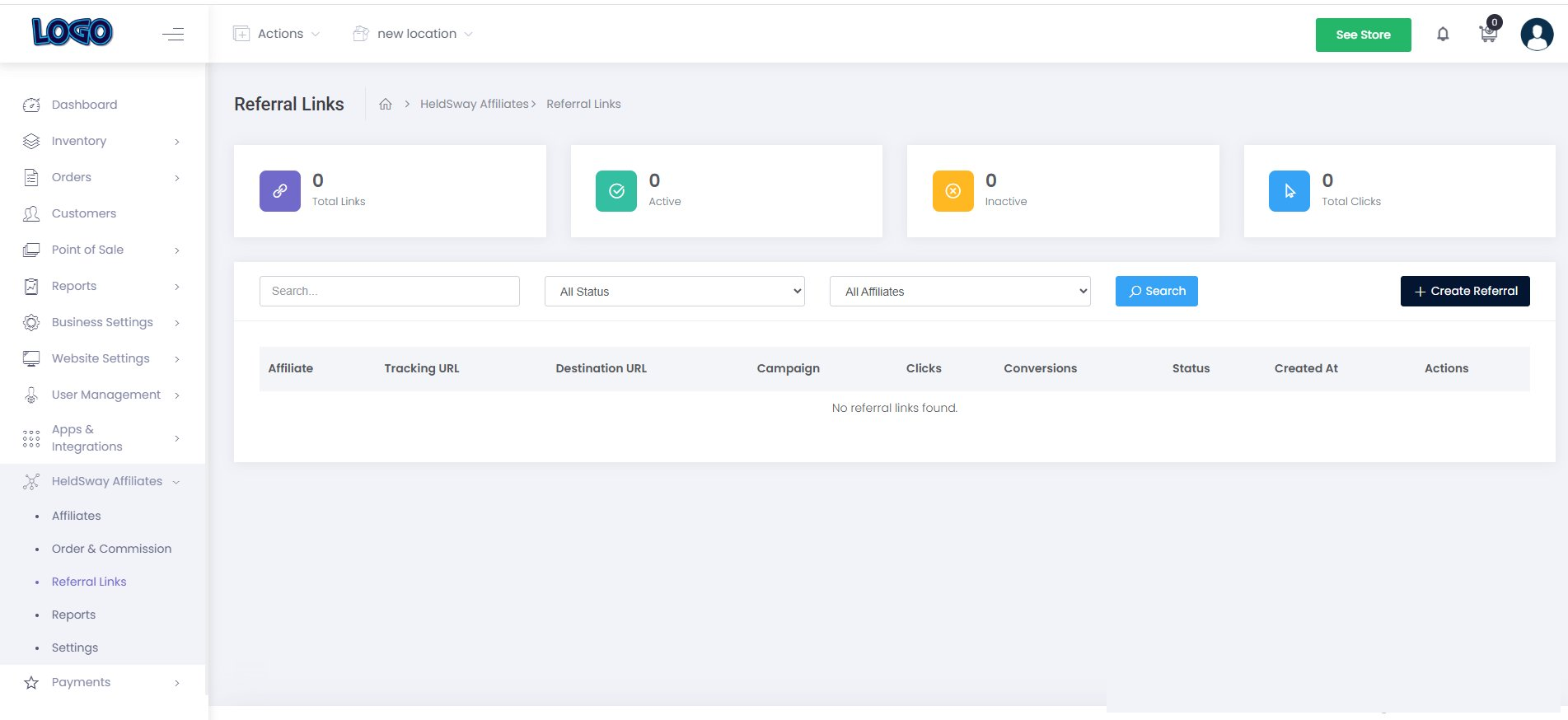Click Referral Links breadcrumb link
The height and width of the screenshot is (720, 1568).
tap(583, 104)
